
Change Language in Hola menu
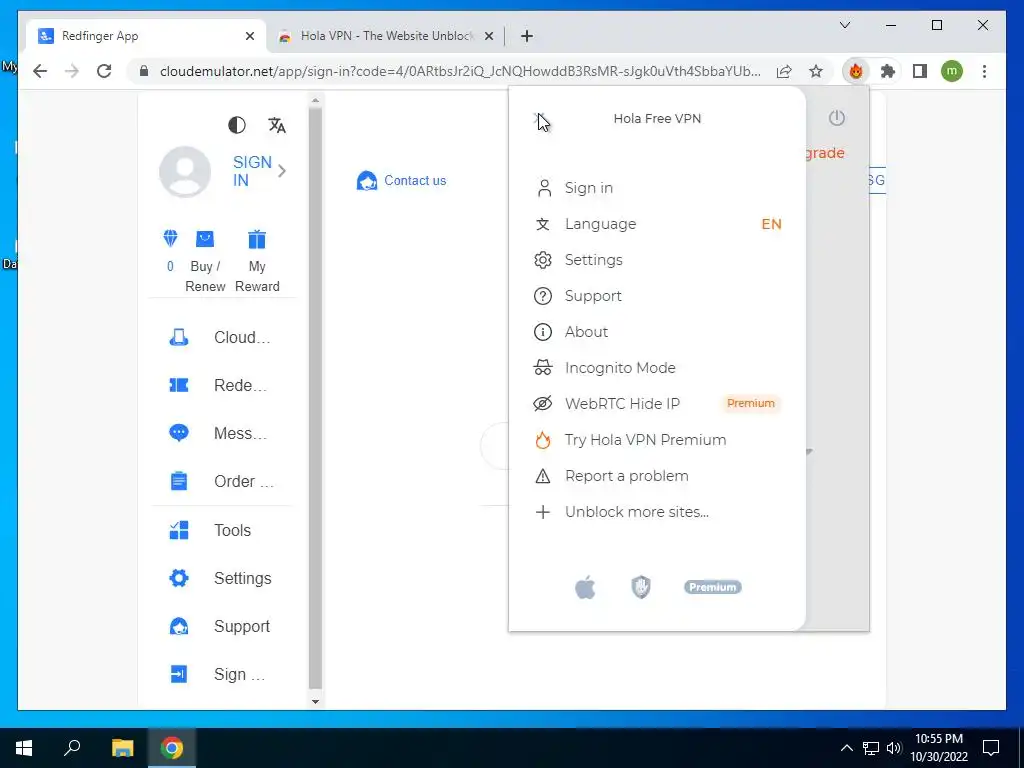[657, 224]
